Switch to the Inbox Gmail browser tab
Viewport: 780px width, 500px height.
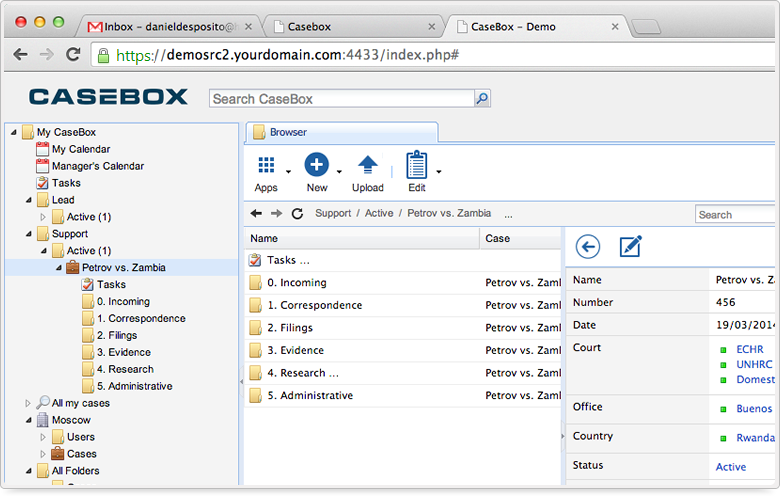pyautogui.click(x=168, y=27)
